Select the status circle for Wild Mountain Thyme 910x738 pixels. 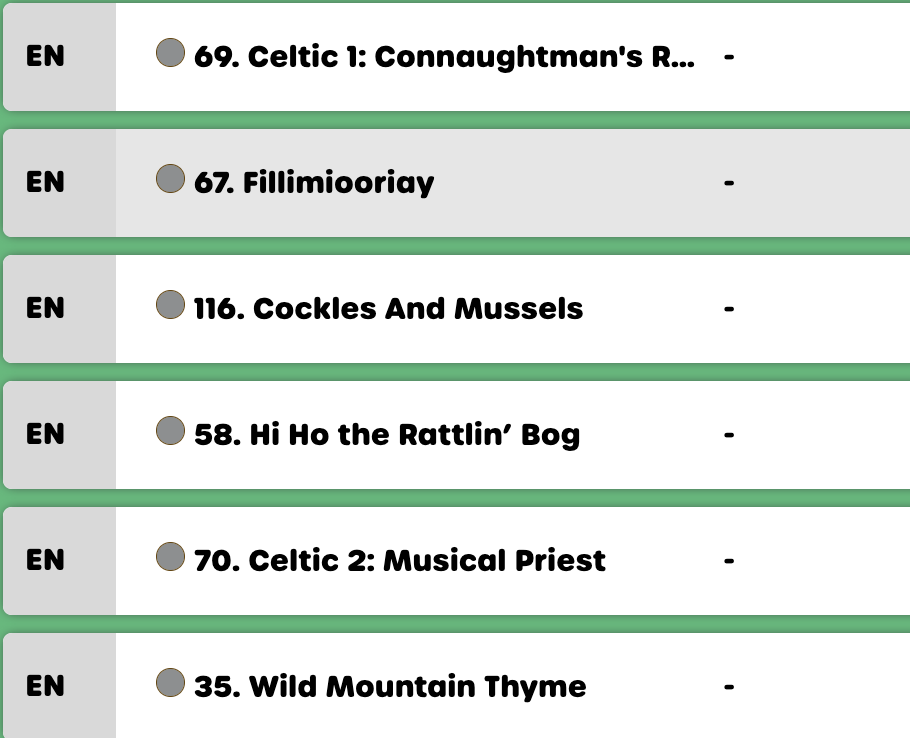point(171,683)
